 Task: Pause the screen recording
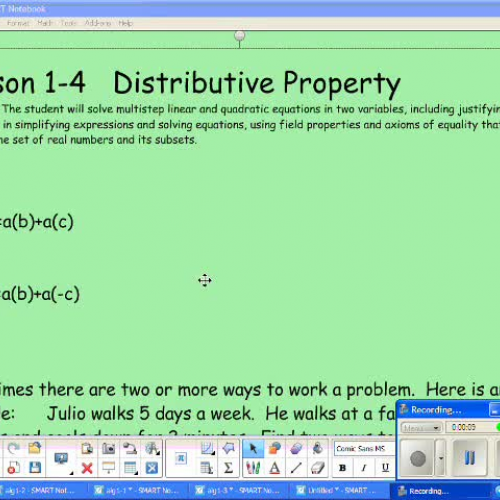(x=470, y=458)
